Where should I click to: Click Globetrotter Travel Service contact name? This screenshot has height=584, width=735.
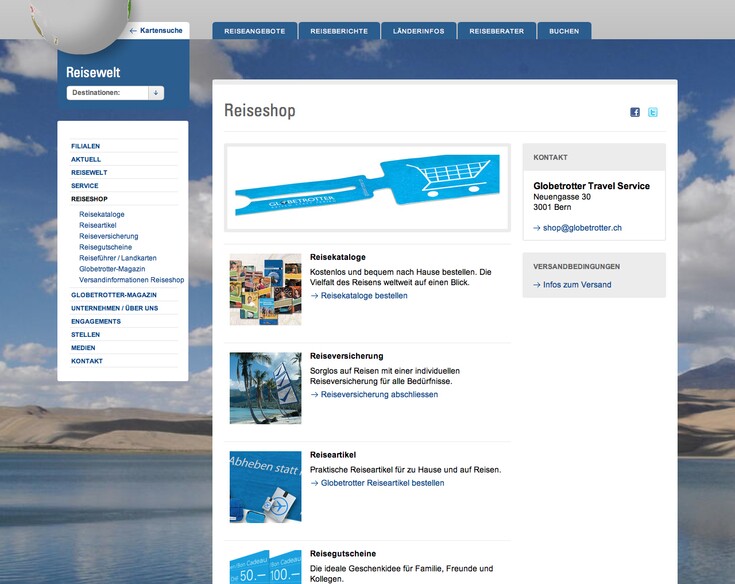click(x=592, y=186)
